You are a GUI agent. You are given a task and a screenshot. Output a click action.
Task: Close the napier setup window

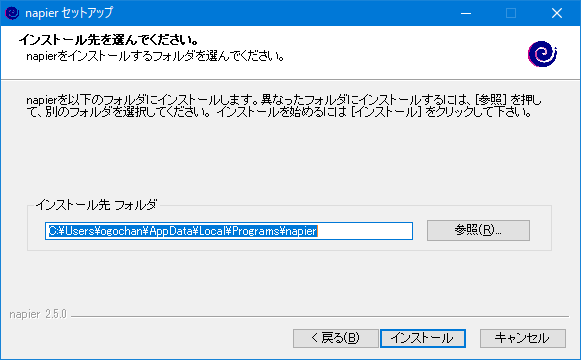coord(557,13)
